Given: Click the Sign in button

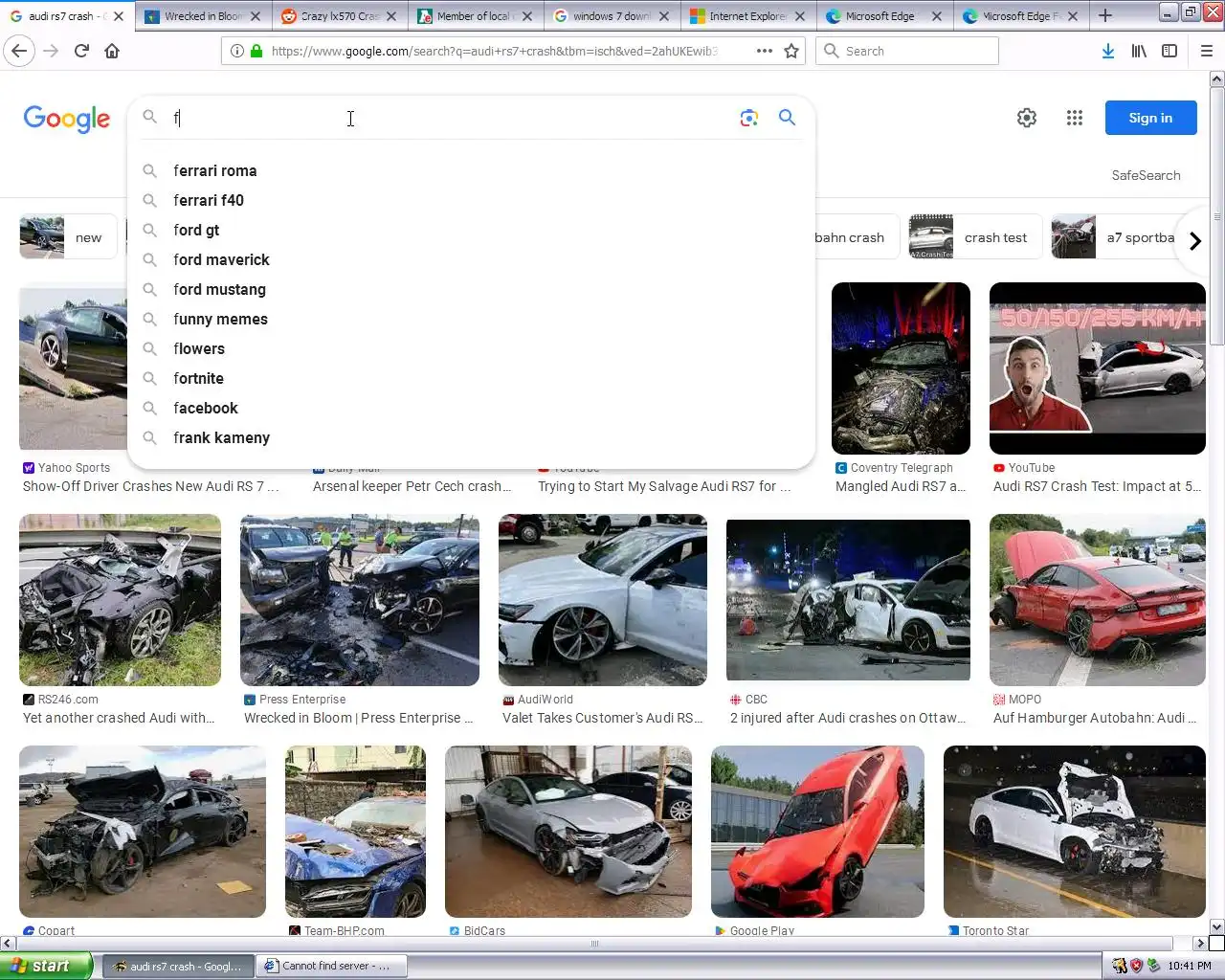Looking at the screenshot, I should 1150,118.
